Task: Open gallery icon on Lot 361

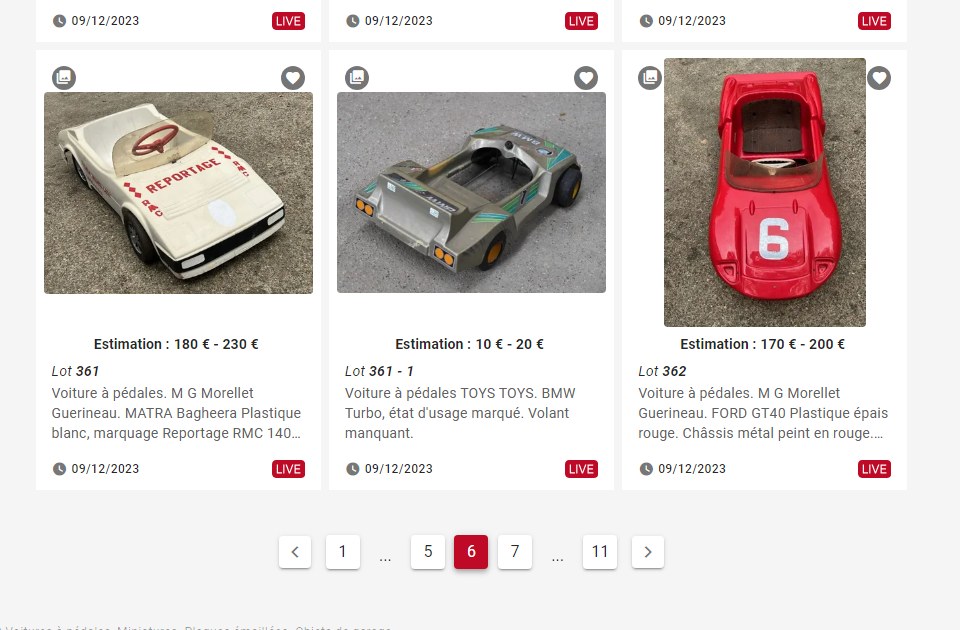Action: pyautogui.click(x=64, y=78)
